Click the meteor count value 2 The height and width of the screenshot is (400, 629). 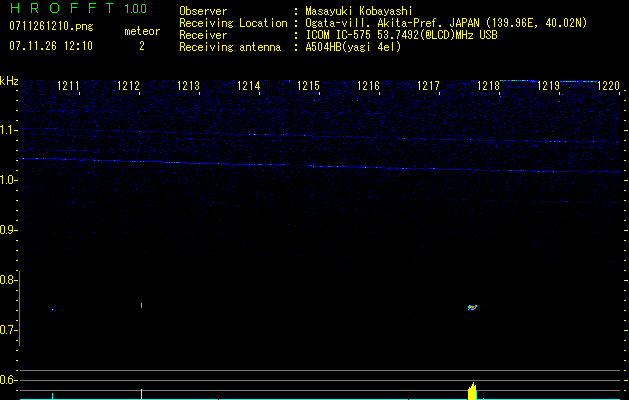tap(142, 46)
